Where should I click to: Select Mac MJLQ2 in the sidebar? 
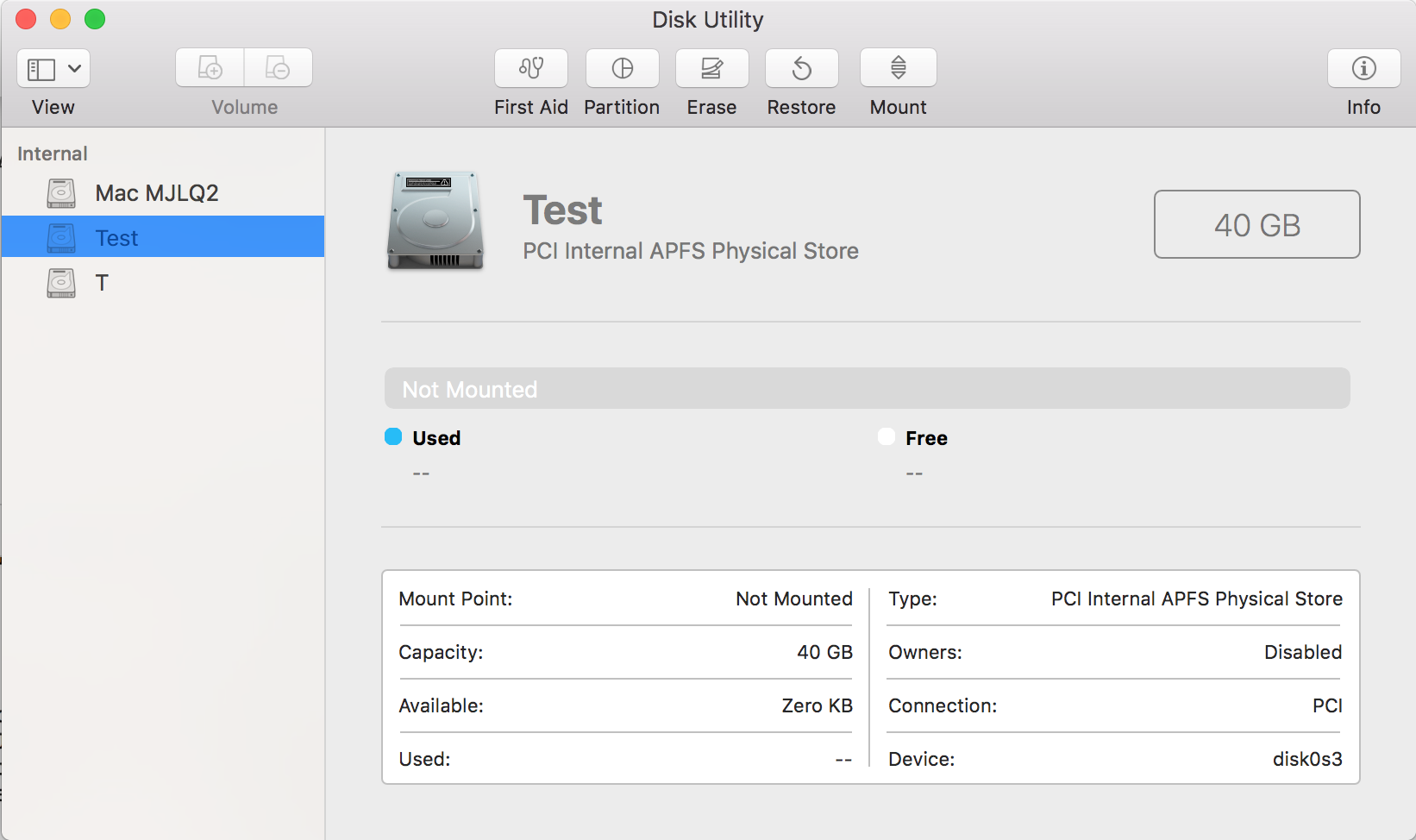156,193
